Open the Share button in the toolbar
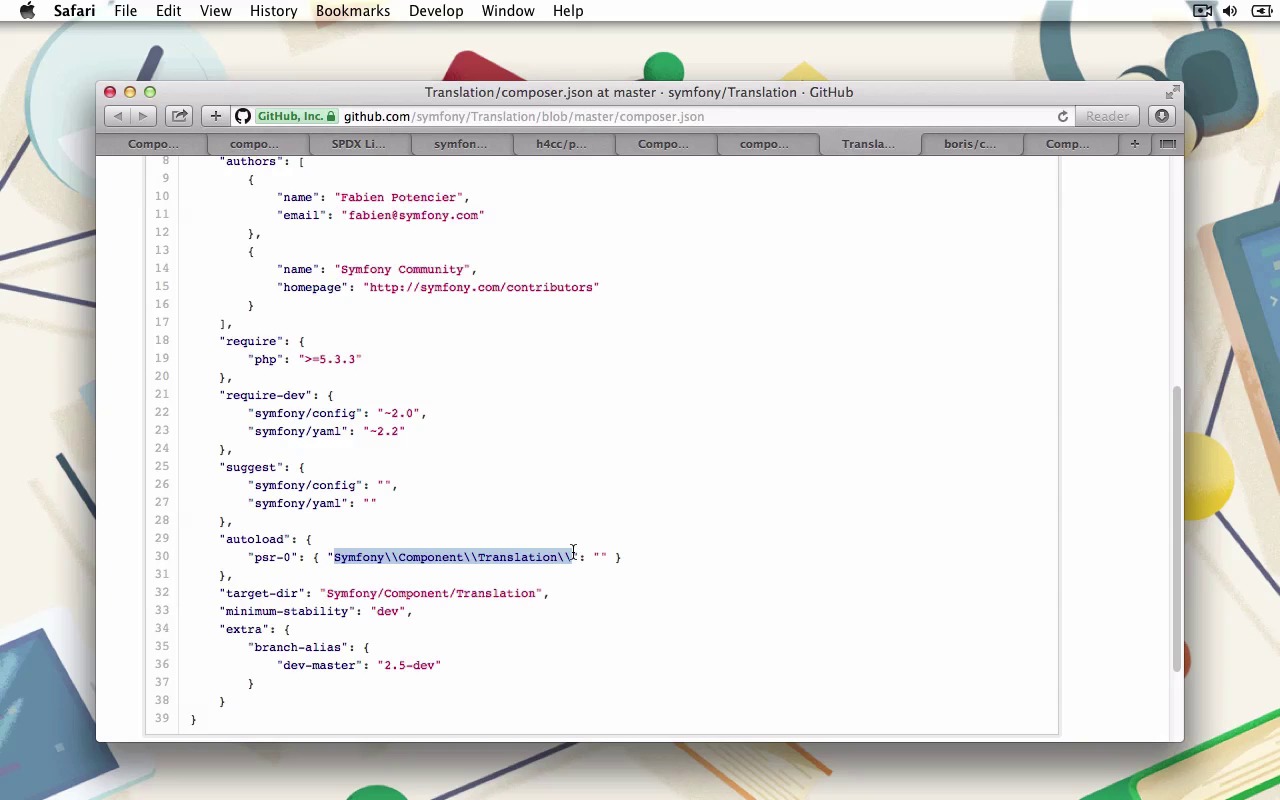The height and width of the screenshot is (800, 1280). pos(179,116)
